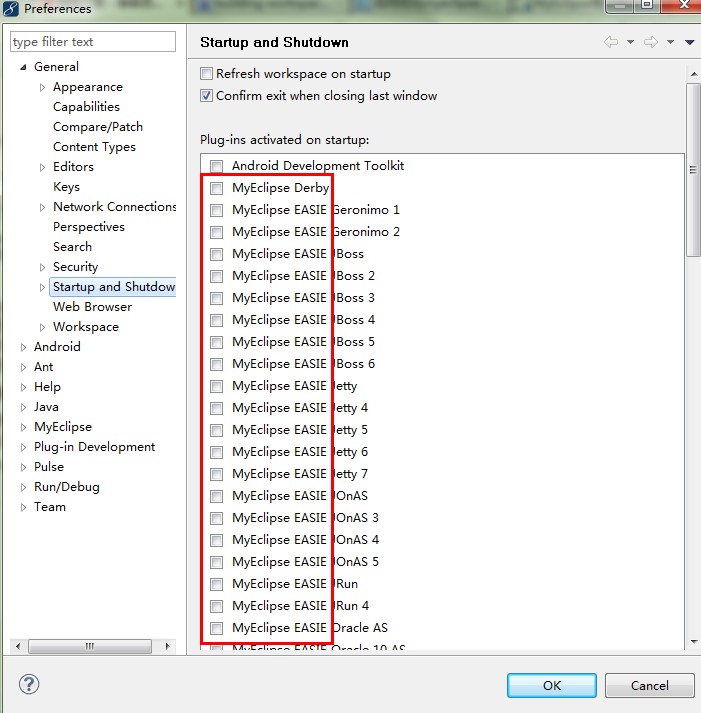Expand the Workspace node
This screenshot has height=713, width=701.
(x=42, y=327)
